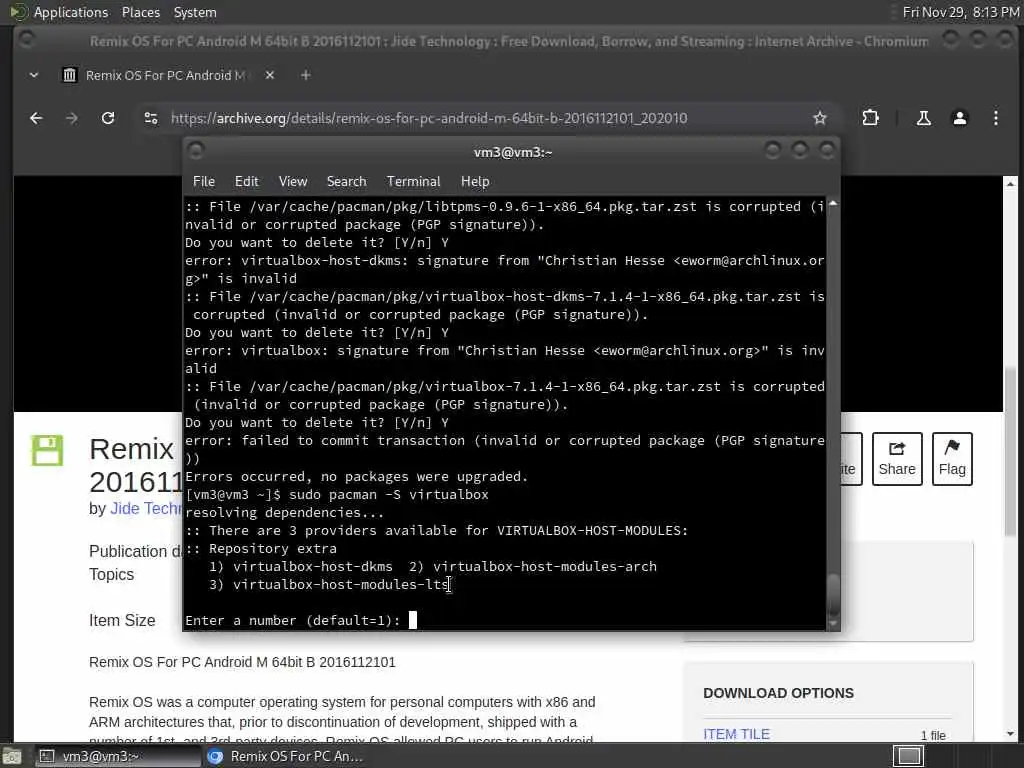This screenshot has width=1024, height=768.
Task: Click the show desktop icon in taskbar
Action: 12,756
